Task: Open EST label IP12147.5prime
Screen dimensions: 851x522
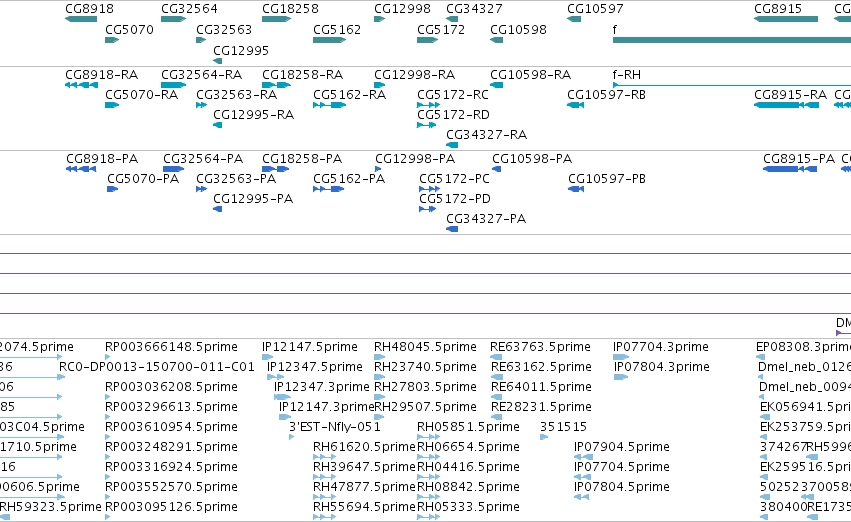Action: [310, 347]
